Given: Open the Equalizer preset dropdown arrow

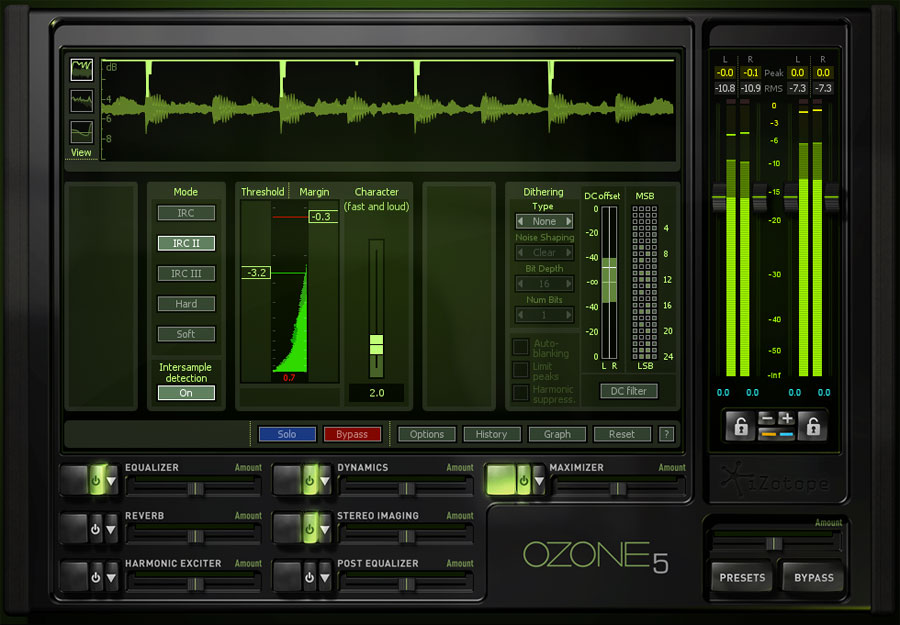Looking at the screenshot, I should click(x=111, y=481).
